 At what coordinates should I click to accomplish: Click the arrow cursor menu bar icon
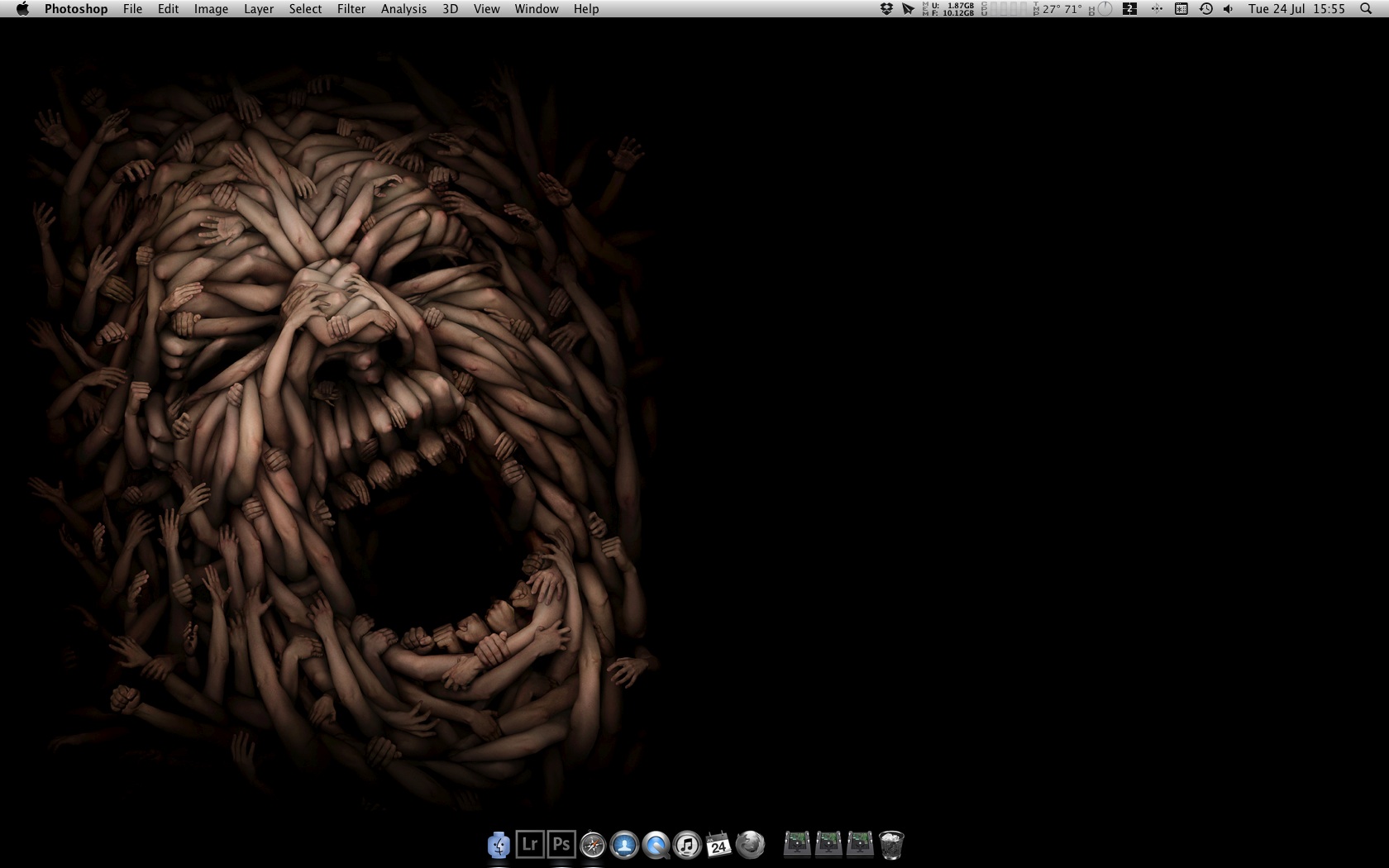point(908,9)
